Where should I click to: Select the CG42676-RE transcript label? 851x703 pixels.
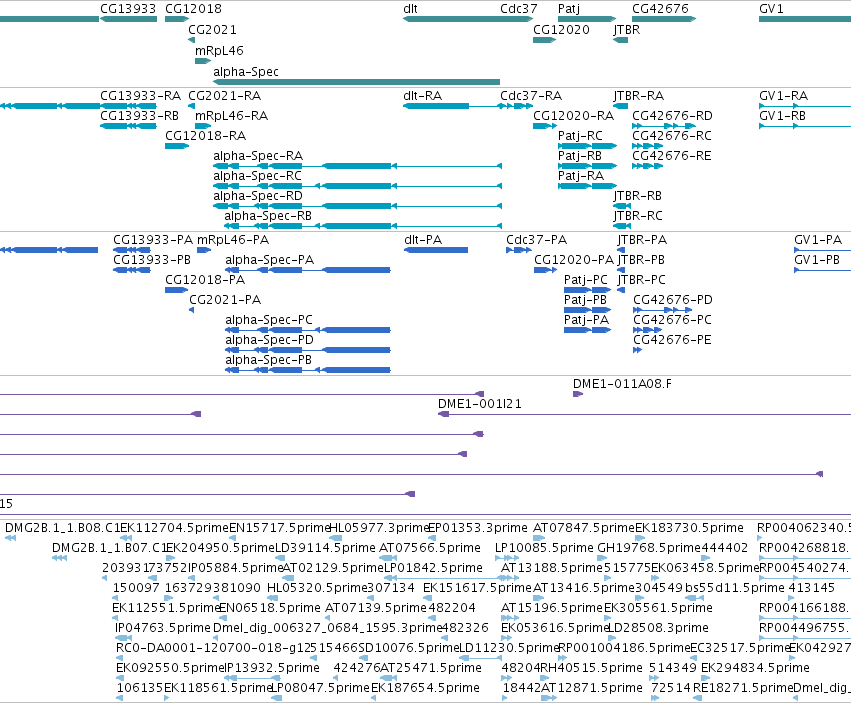pyautogui.click(x=672, y=156)
